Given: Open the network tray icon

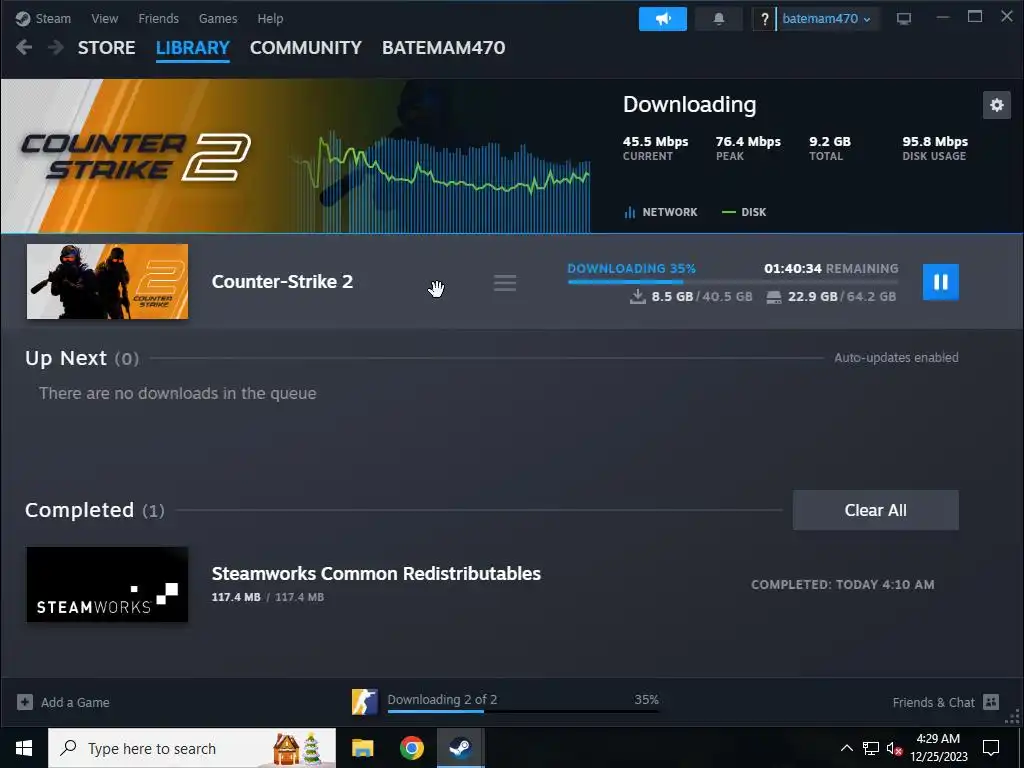Looking at the screenshot, I should click(x=871, y=748).
